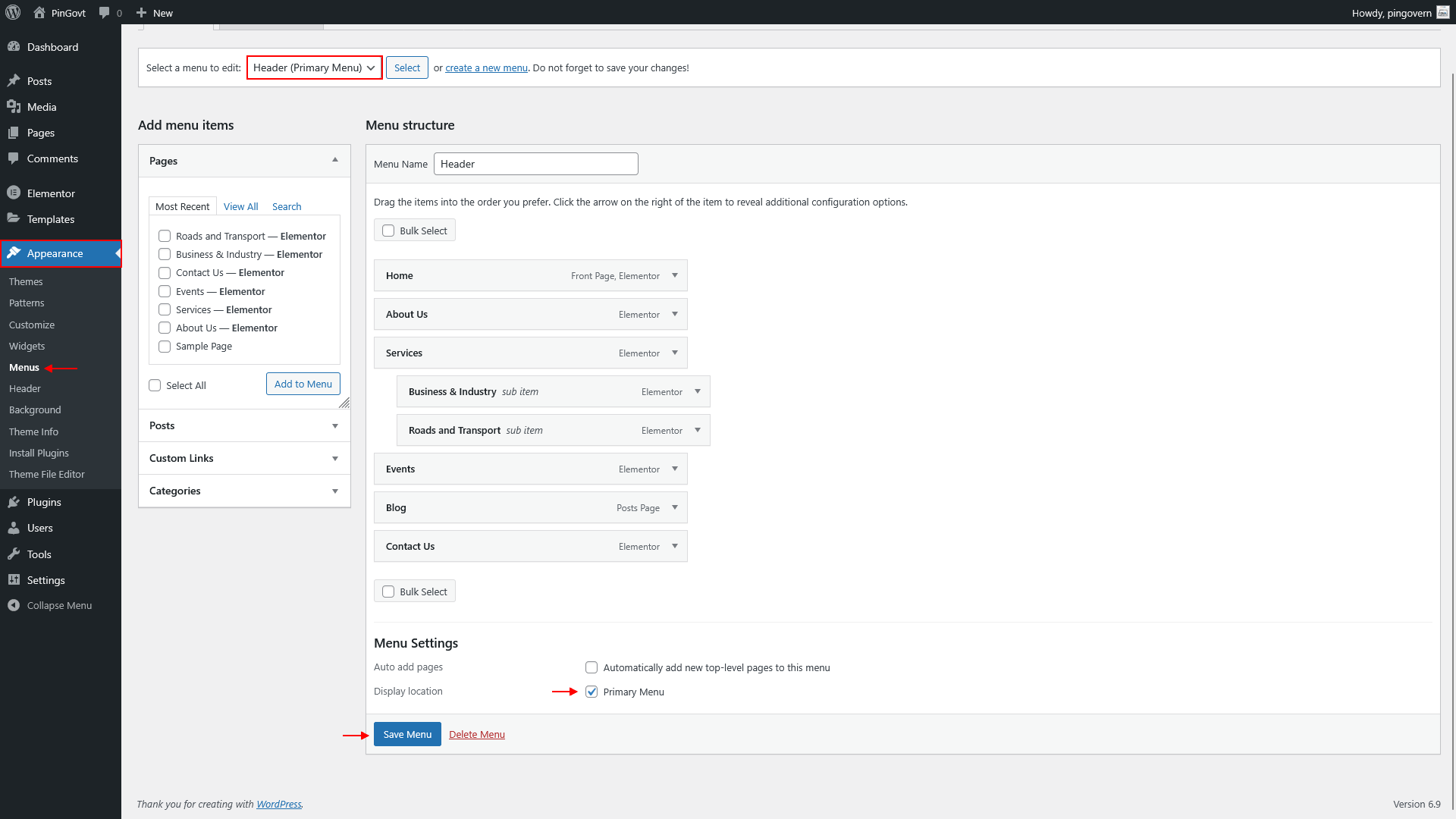
Task: Check the Sample Page checkbox
Action: (165, 347)
